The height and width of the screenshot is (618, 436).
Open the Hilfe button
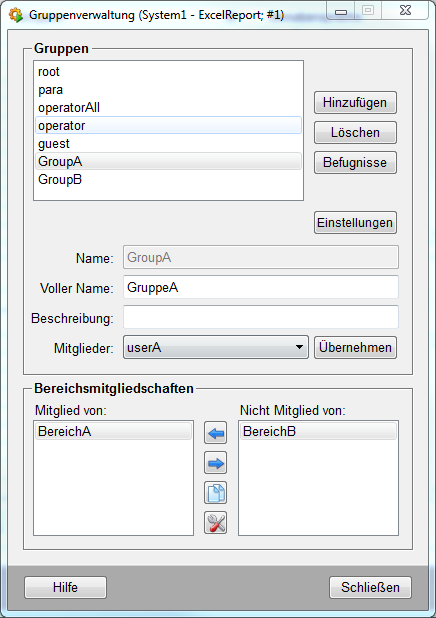point(65,587)
